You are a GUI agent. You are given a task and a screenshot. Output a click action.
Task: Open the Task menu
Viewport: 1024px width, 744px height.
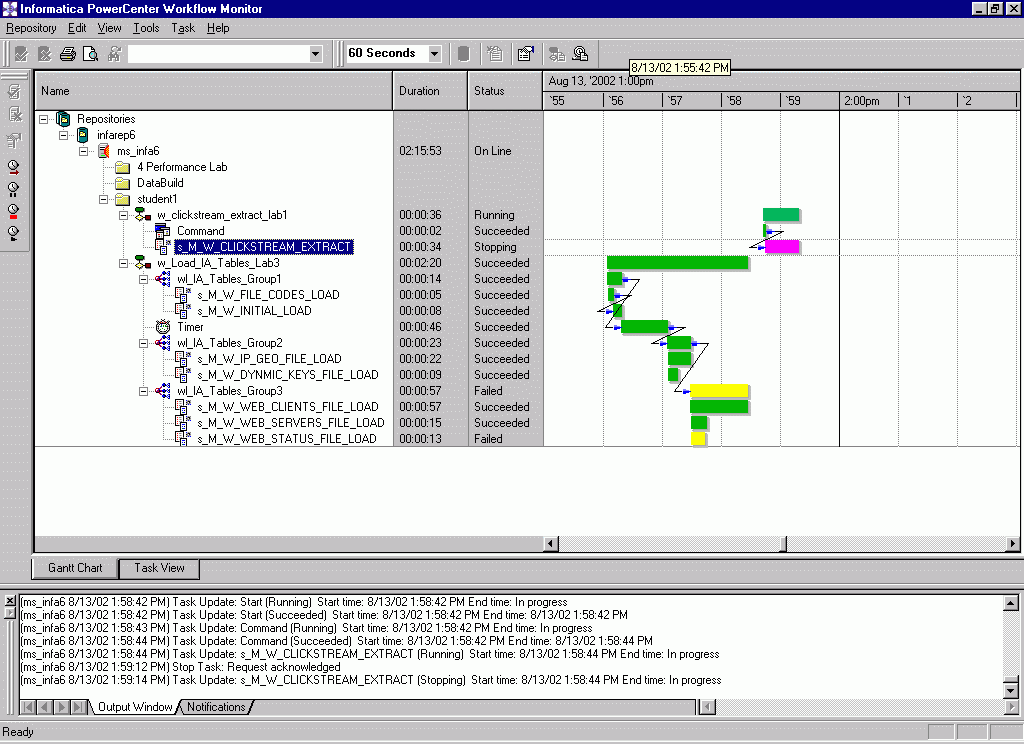pyautogui.click(x=183, y=28)
